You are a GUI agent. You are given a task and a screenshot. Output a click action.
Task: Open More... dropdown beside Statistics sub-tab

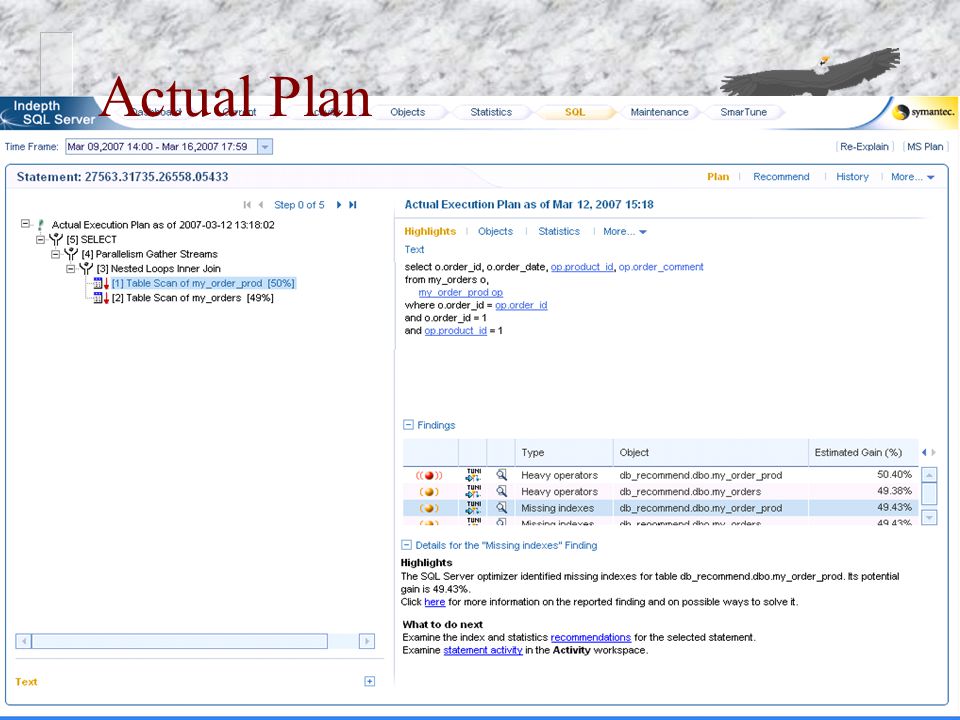click(624, 231)
